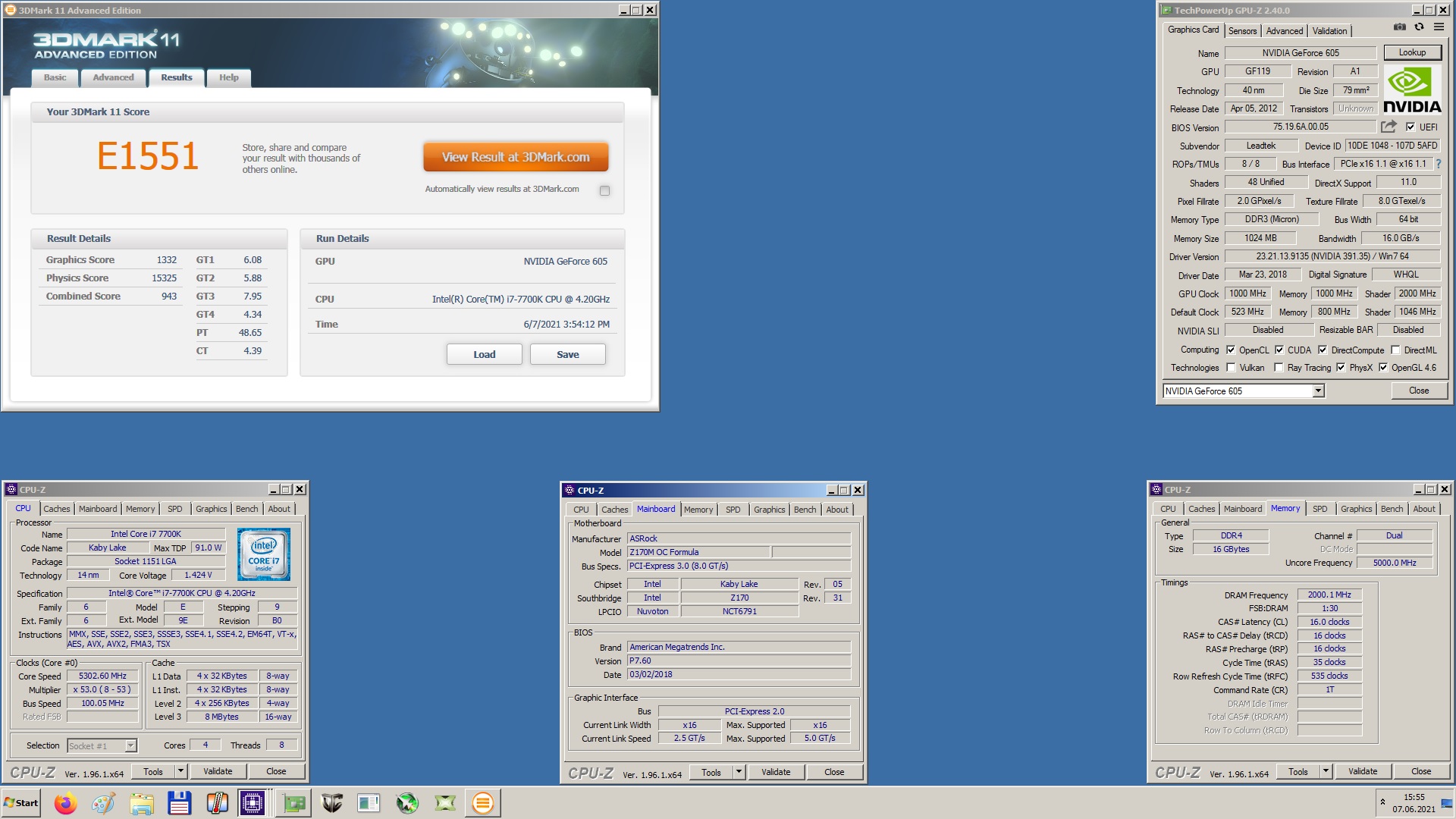
Task: Click View Result at 3DMark.com button
Action: 516,157
